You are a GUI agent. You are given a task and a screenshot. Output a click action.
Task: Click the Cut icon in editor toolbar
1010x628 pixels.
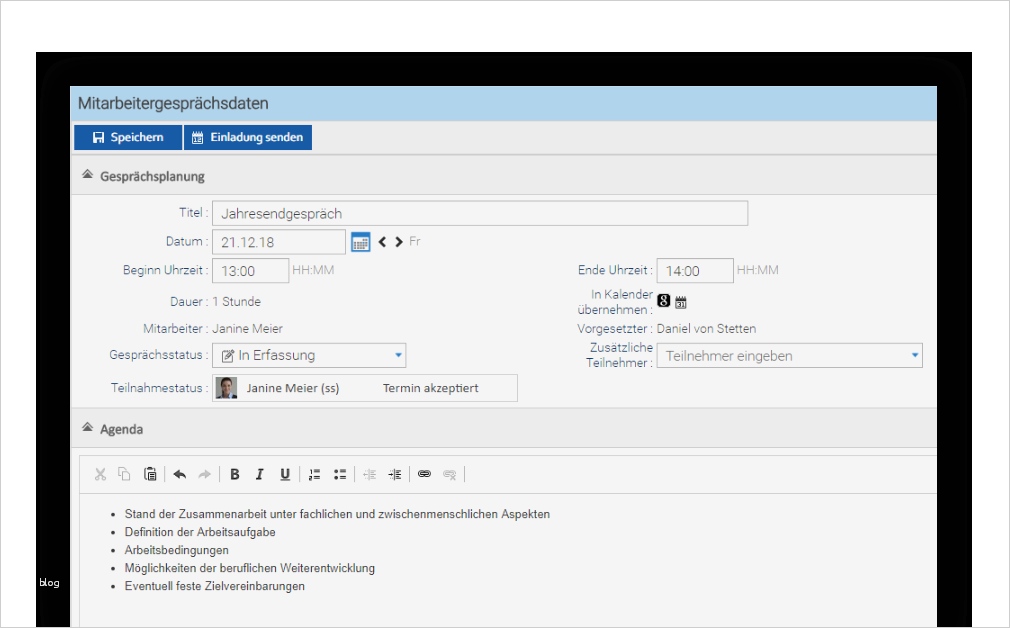100,475
